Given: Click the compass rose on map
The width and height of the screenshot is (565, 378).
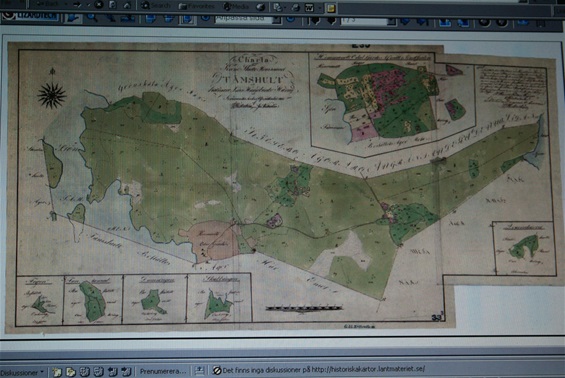Looking at the screenshot, I should (52, 94).
